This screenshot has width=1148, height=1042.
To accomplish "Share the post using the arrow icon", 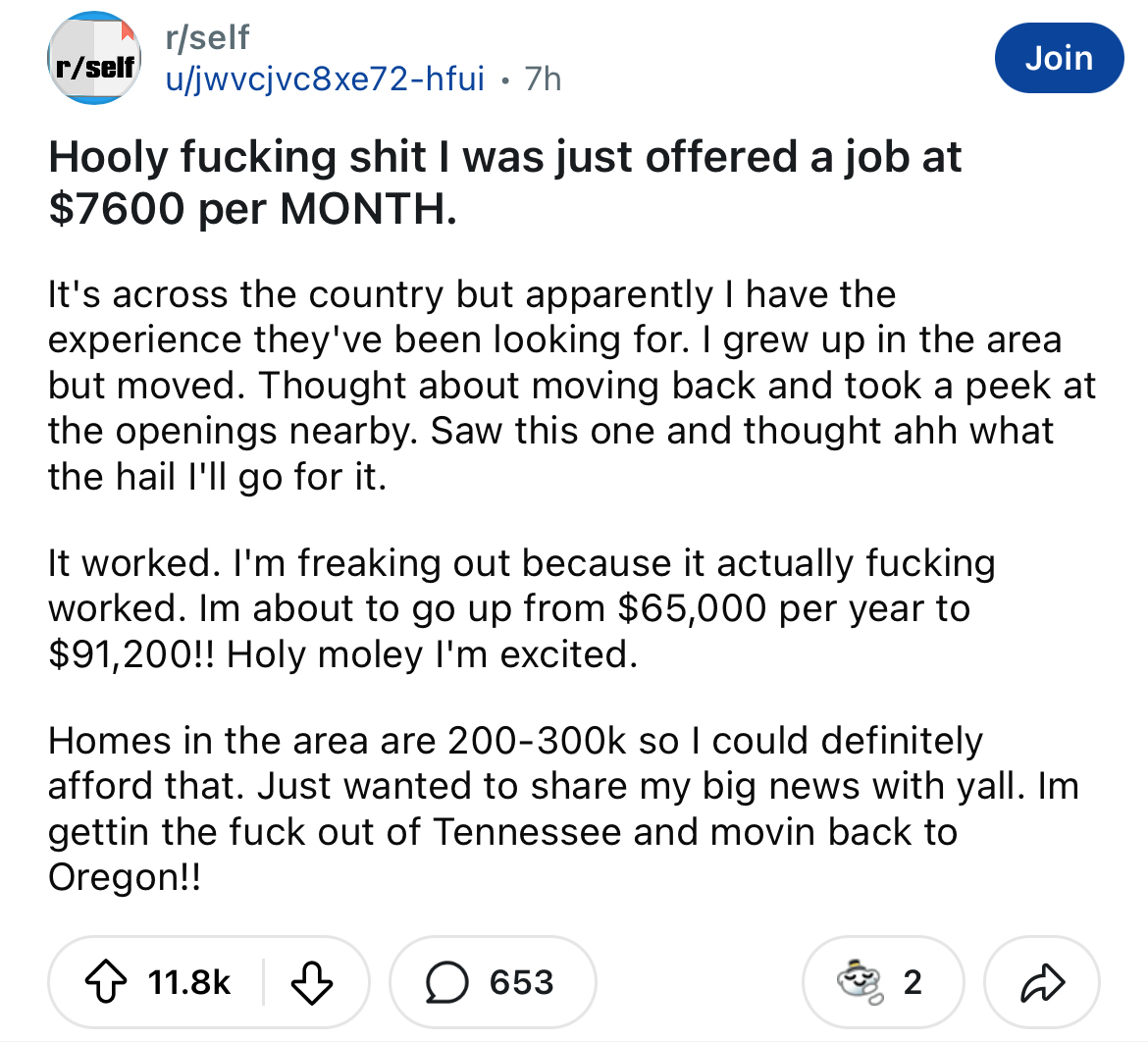I will pos(1042,982).
